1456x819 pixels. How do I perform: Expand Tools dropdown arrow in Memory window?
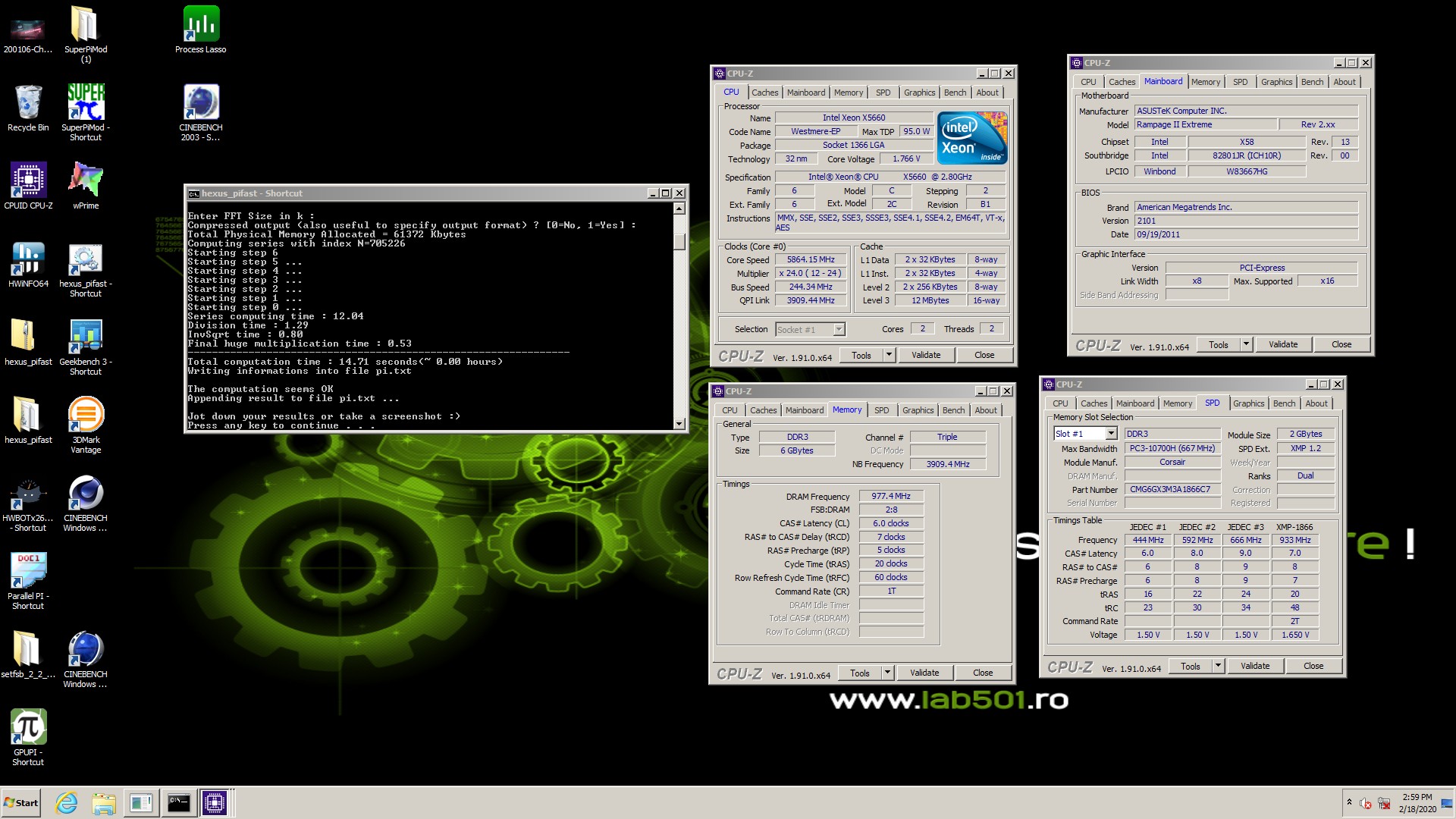(887, 673)
